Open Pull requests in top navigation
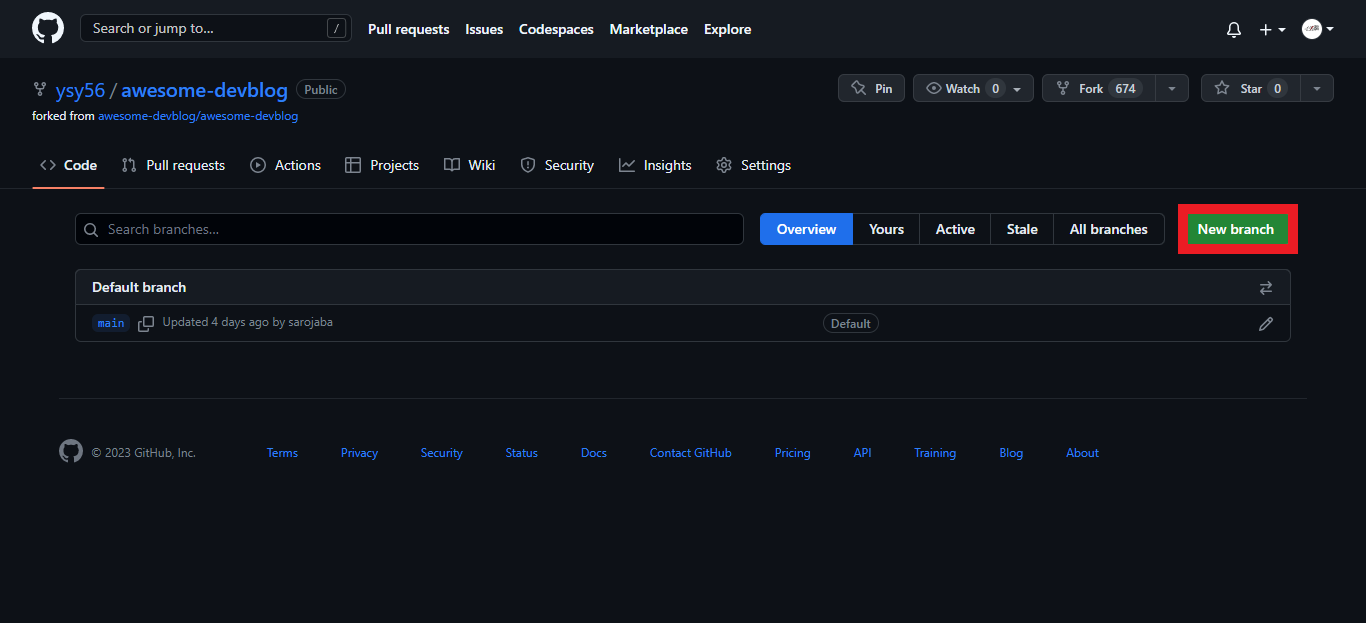Screen dimensions: 1366x623 (409, 29)
